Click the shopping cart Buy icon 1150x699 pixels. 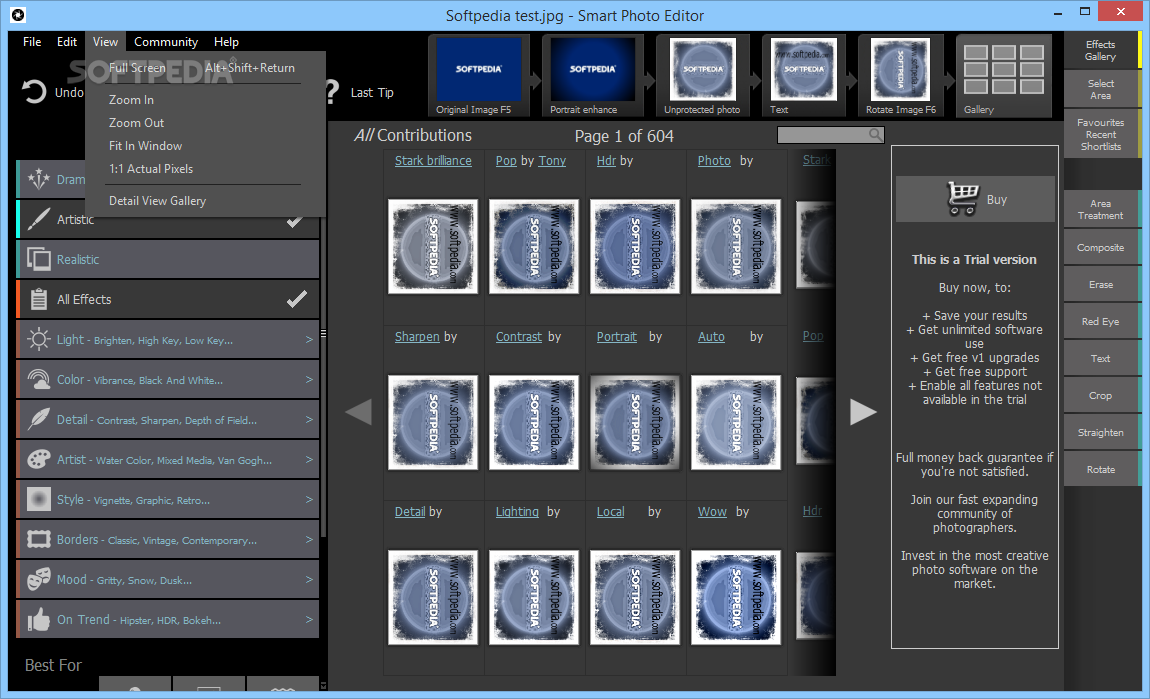tap(962, 199)
